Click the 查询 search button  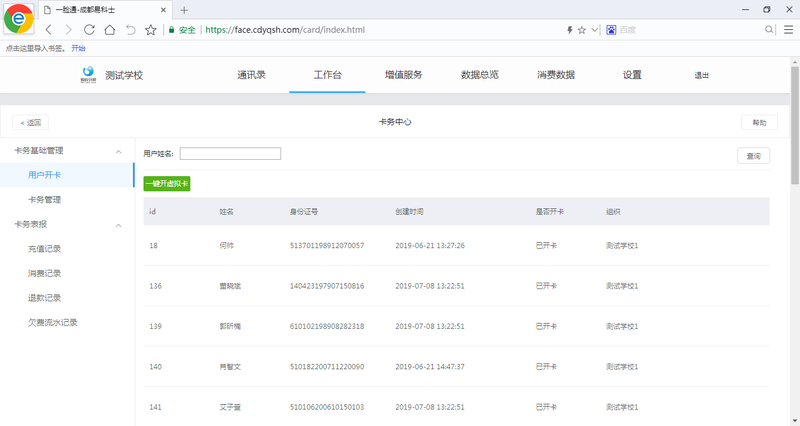[x=753, y=156]
